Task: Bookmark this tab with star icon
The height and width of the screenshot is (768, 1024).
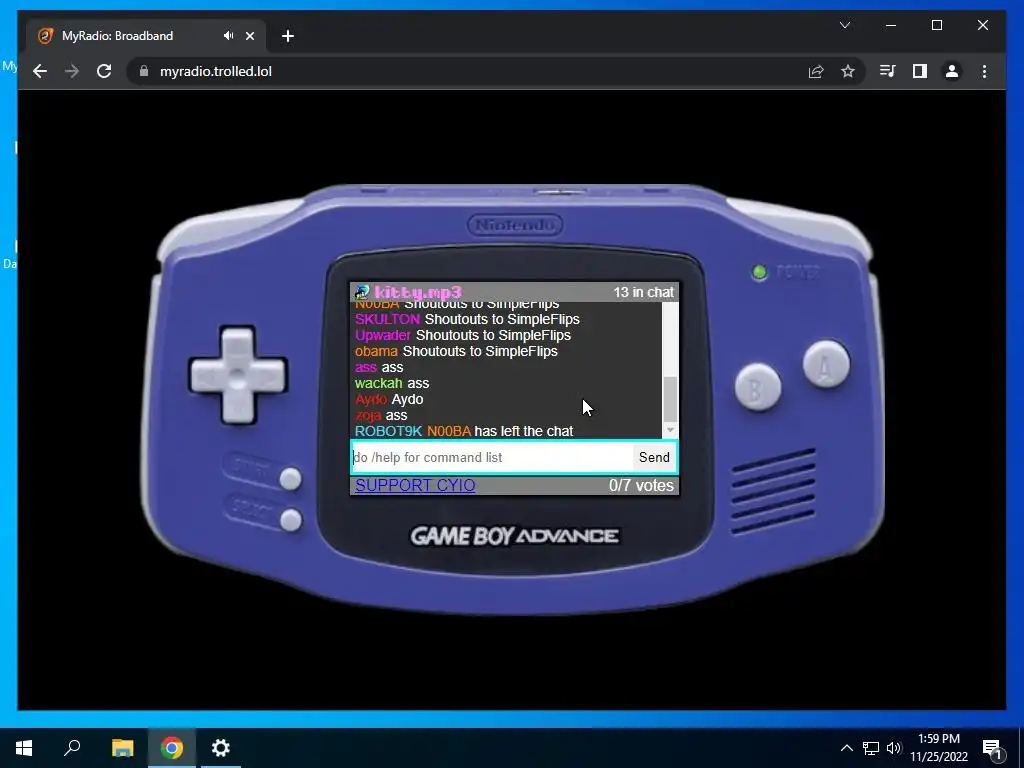Action: click(x=848, y=71)
